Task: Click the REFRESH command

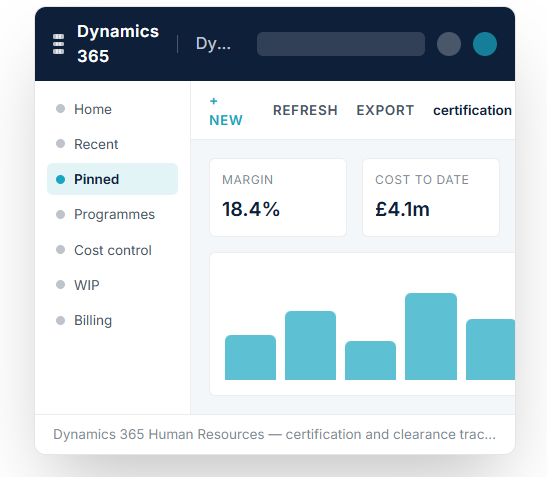Action: click(305, 111)
